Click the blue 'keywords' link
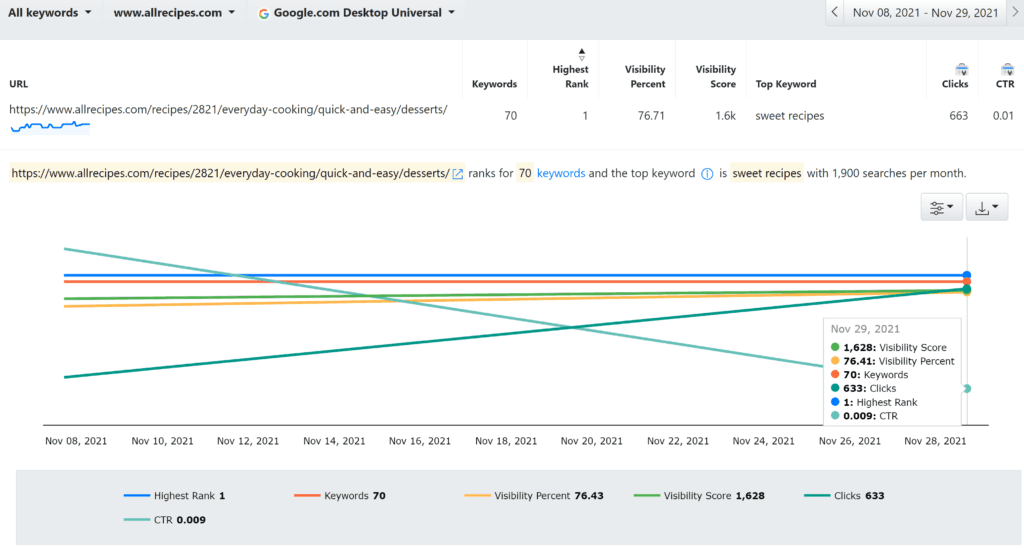The width and height of the screenshot is (1024, 549). pyautogui.click(x=561, y=173)
